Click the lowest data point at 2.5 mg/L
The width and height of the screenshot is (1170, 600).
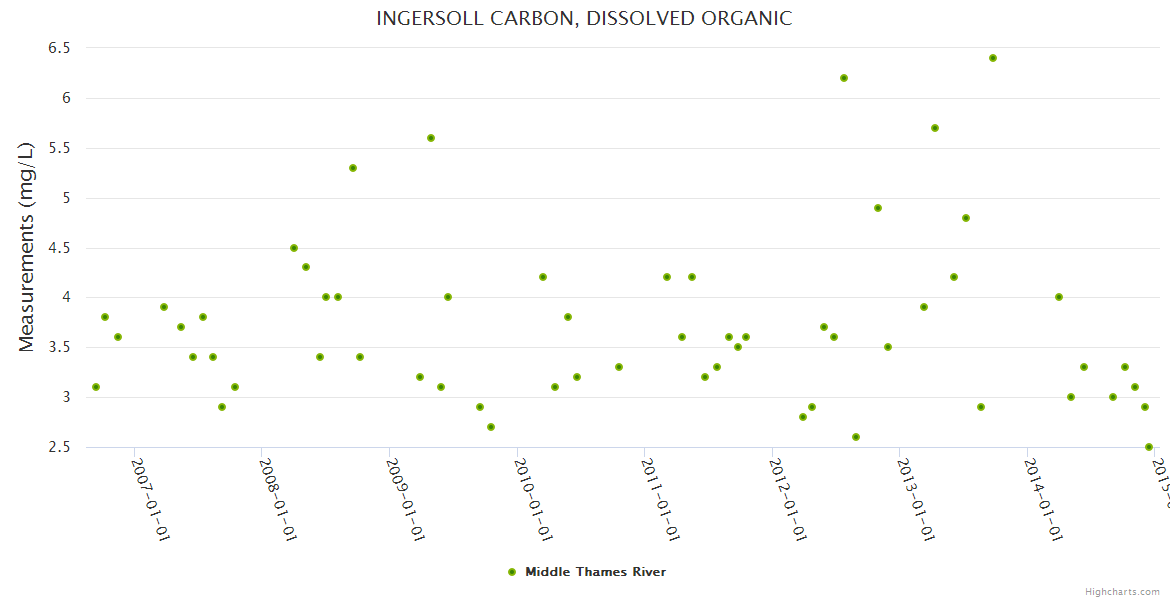[x=1149, y=447]
